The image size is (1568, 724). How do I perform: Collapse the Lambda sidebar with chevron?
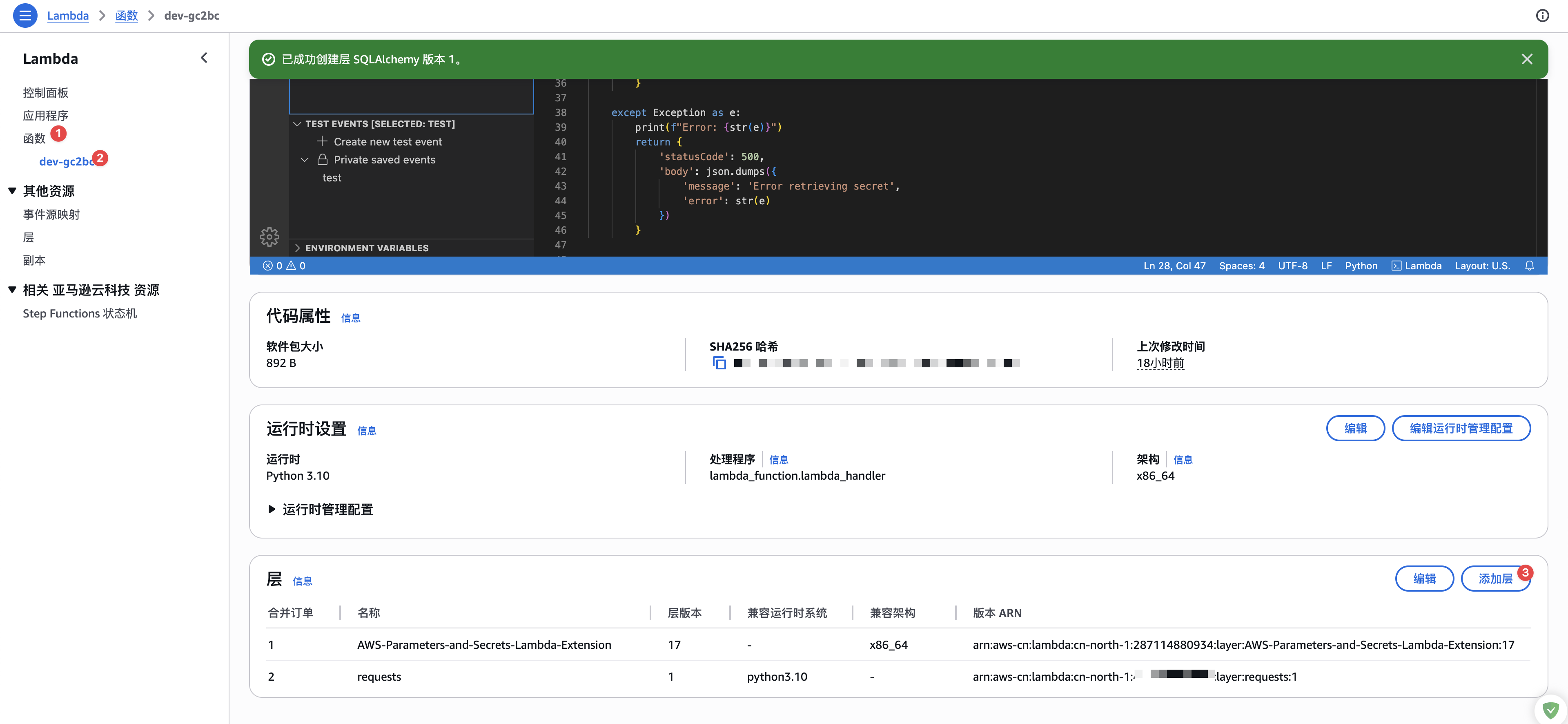coord(204,58)
